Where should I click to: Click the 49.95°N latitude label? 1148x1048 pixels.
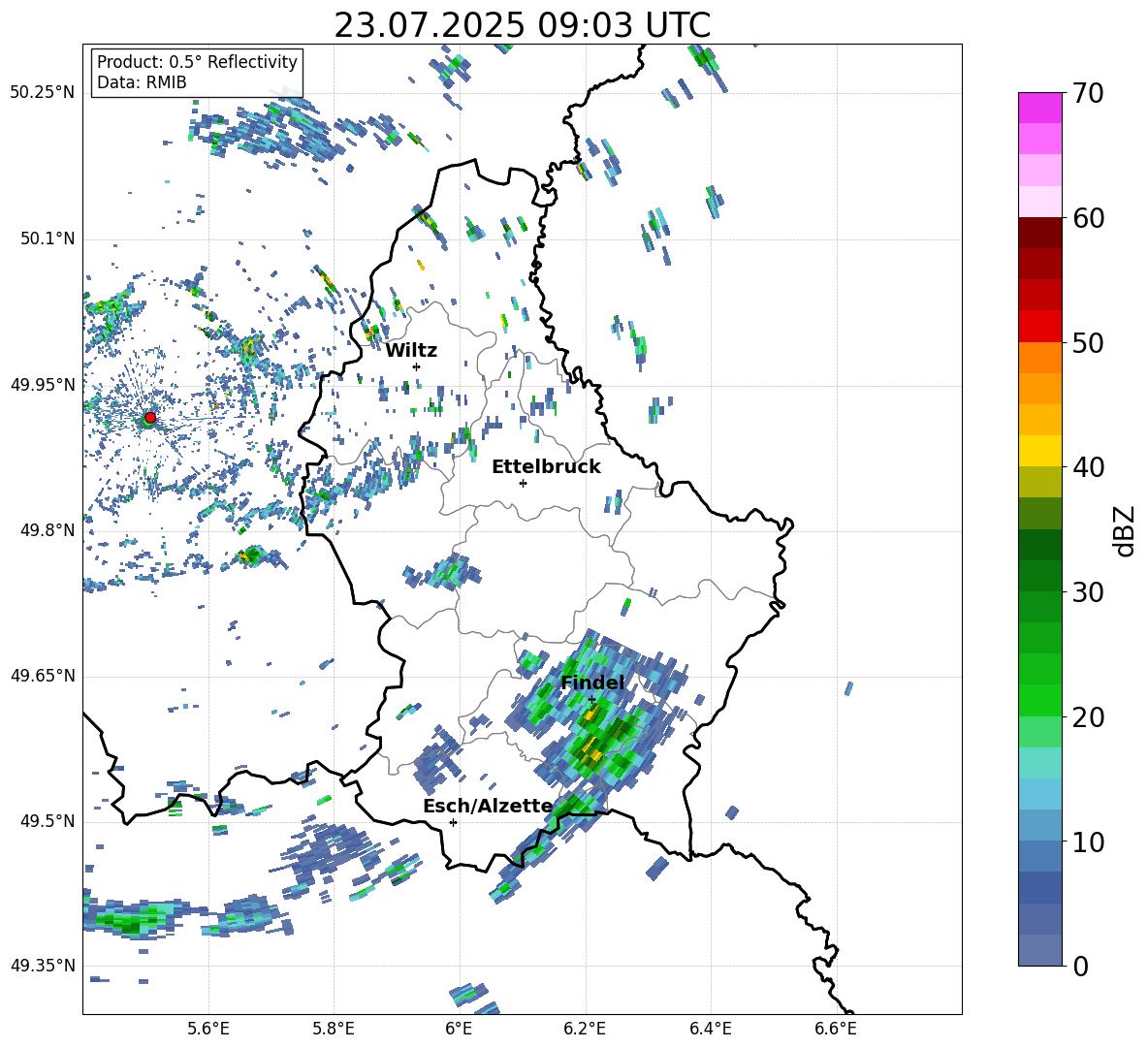point(43,385)
